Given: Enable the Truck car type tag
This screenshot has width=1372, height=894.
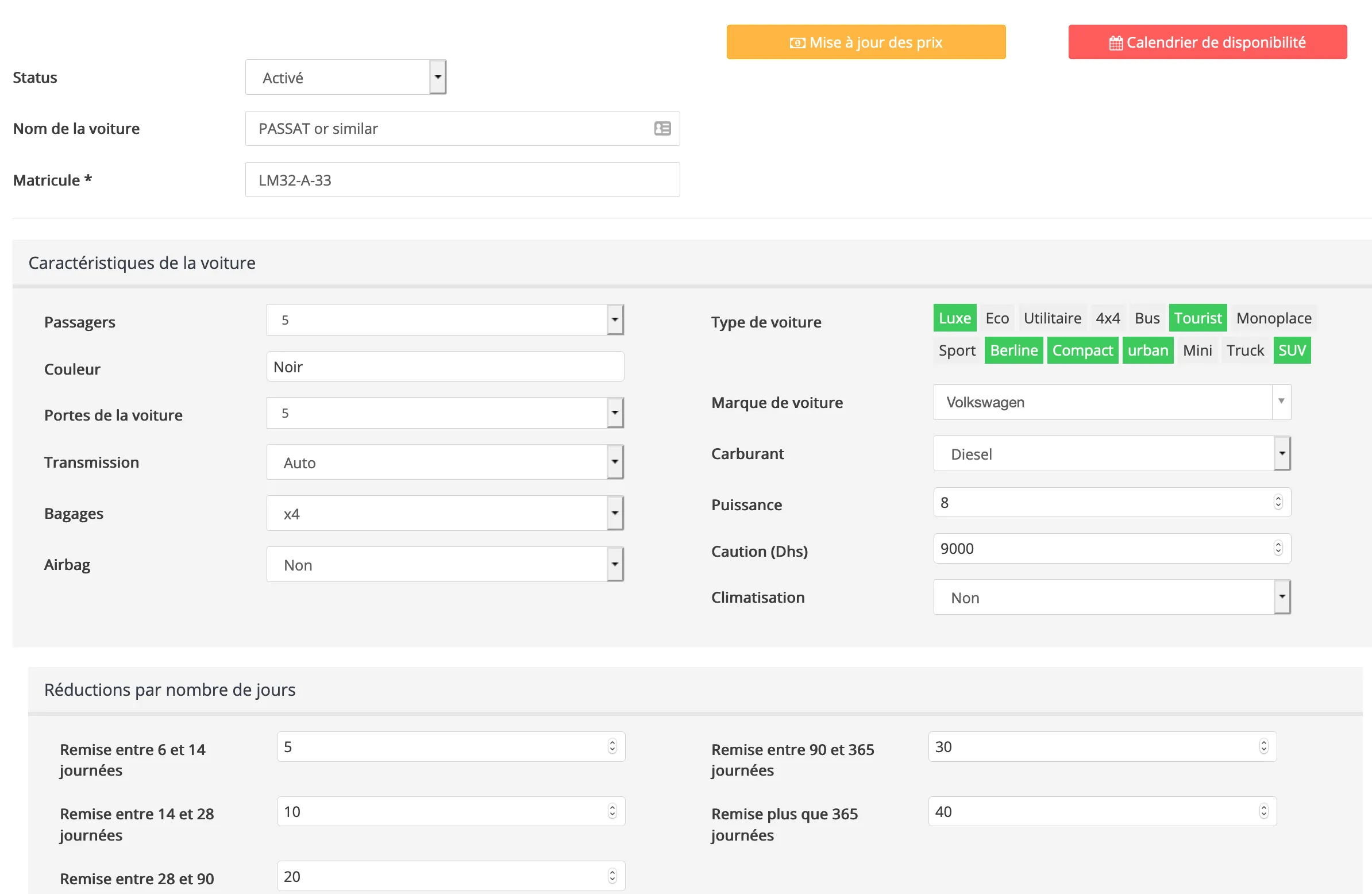Looking at the screenshot, I should click(x=1245, y=350).
